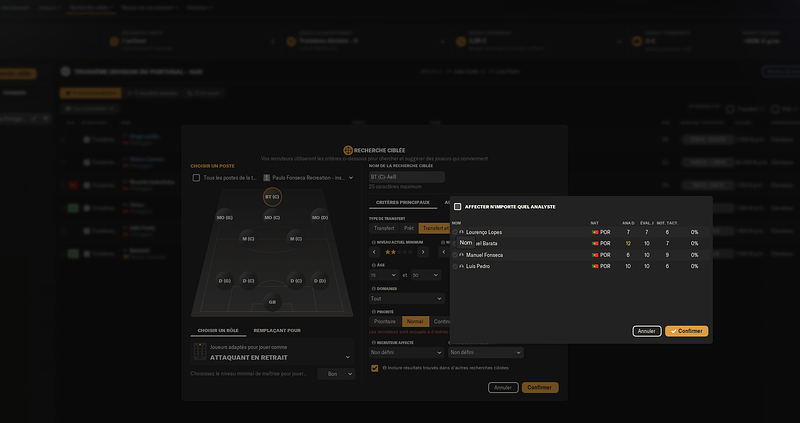Select the GB goalkeeper position on pitch
800x423 pixels.
(x=272, y=302)
